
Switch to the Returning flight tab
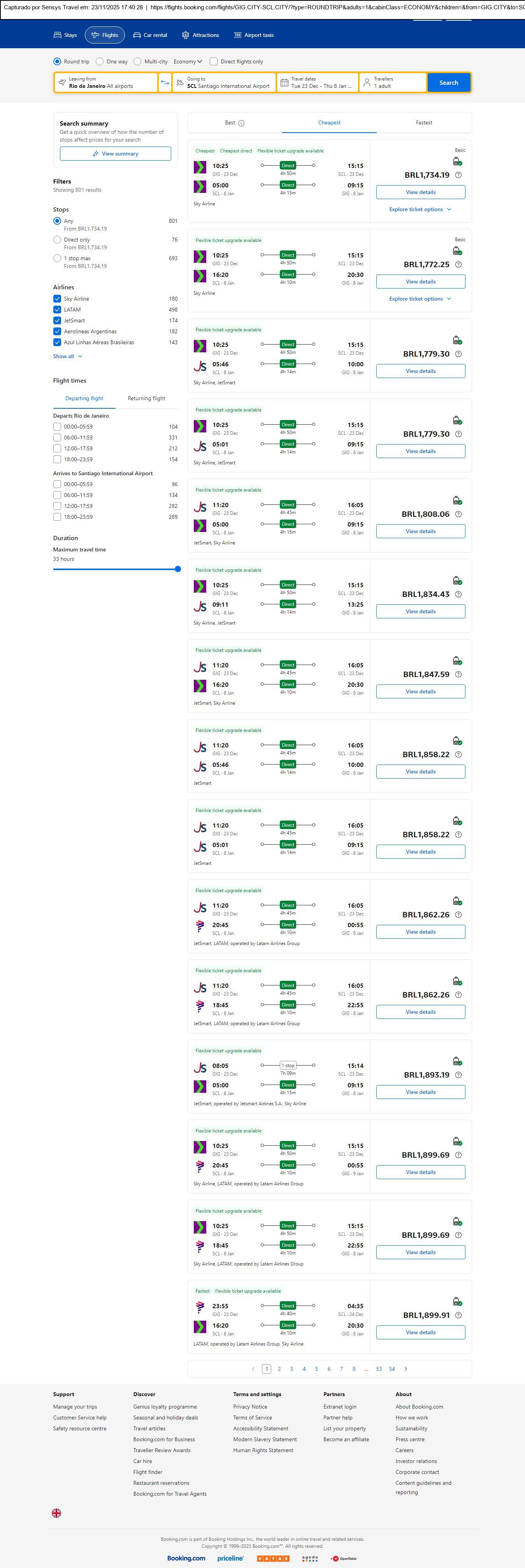[146, 399]
